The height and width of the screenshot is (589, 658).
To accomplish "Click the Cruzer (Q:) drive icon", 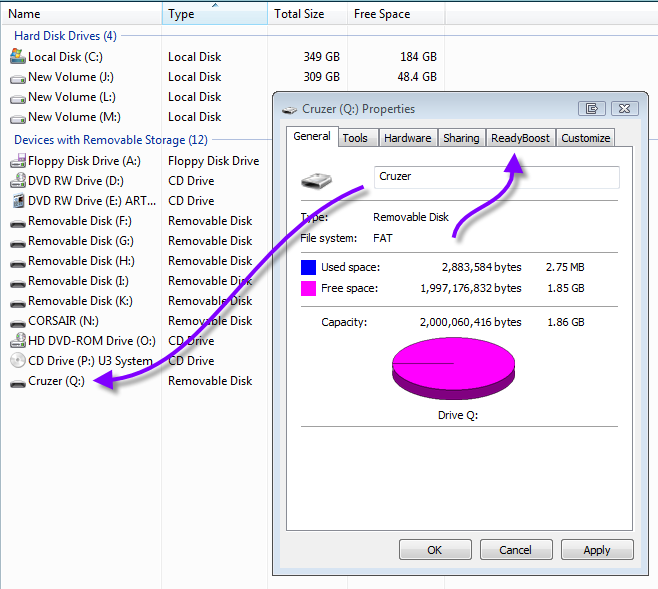I will pyautogui.click(x=17, y=381).
